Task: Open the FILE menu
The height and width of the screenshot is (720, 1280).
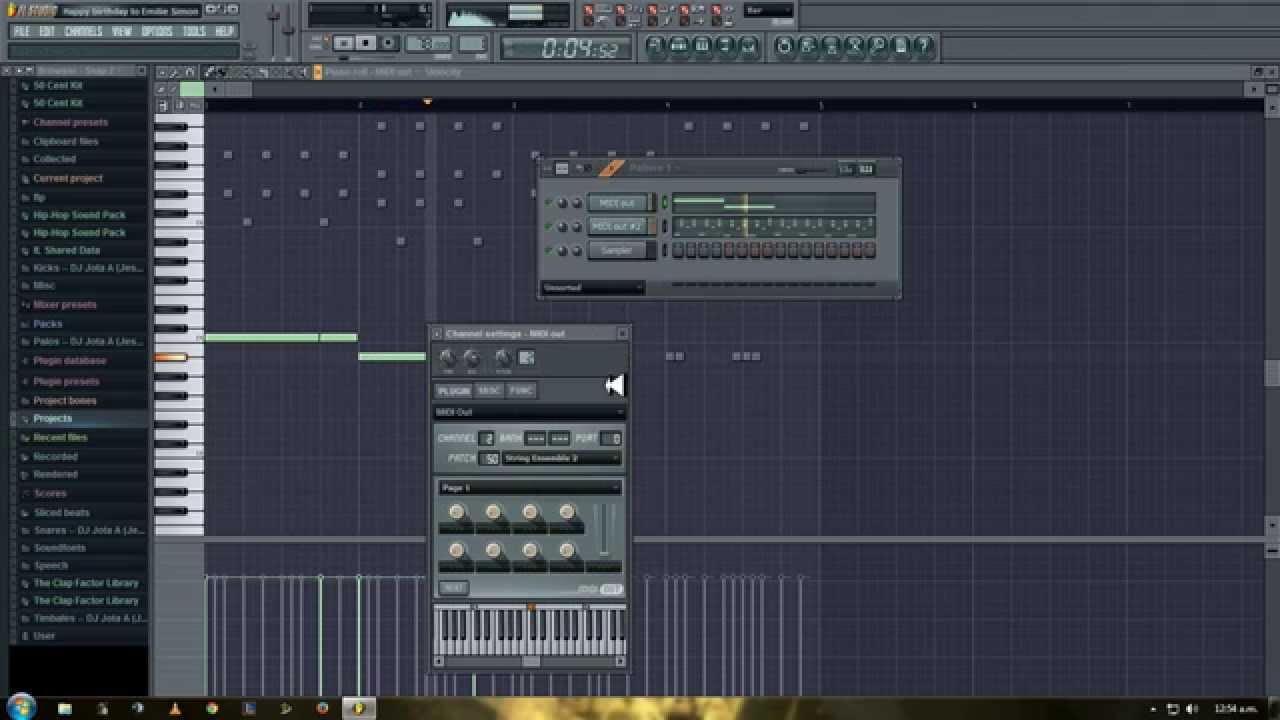Action: (21, 31)
